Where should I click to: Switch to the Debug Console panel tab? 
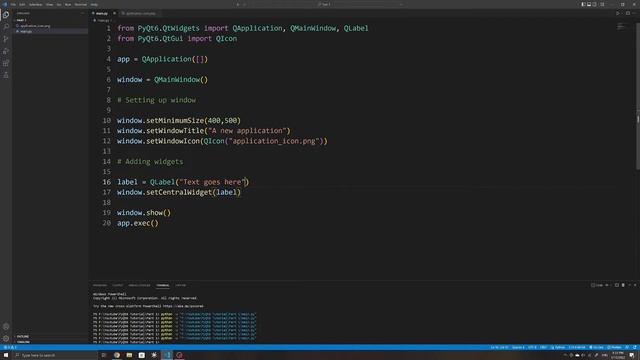tap(139, 285)
